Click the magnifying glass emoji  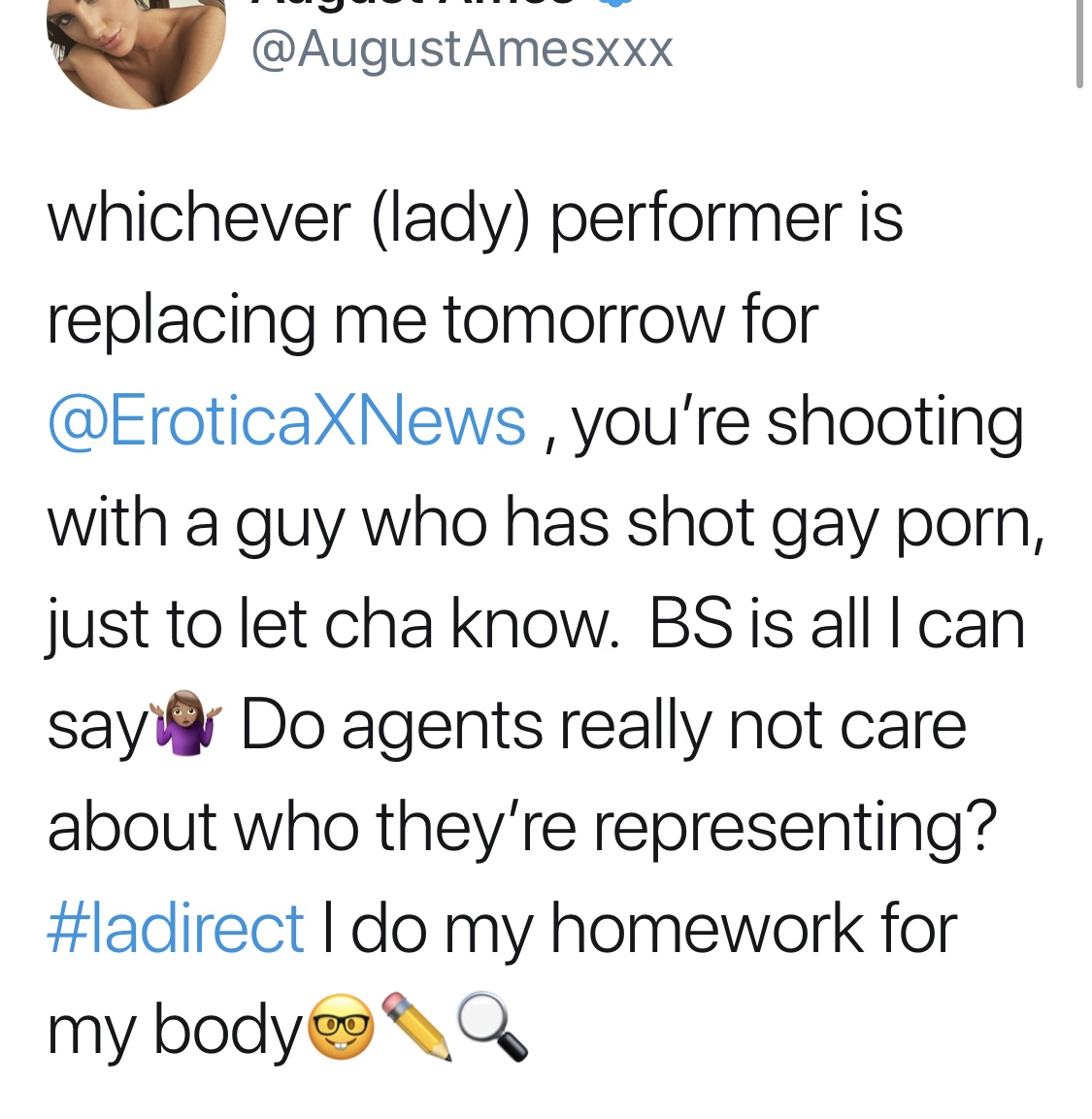click(x=492, y=1026)
